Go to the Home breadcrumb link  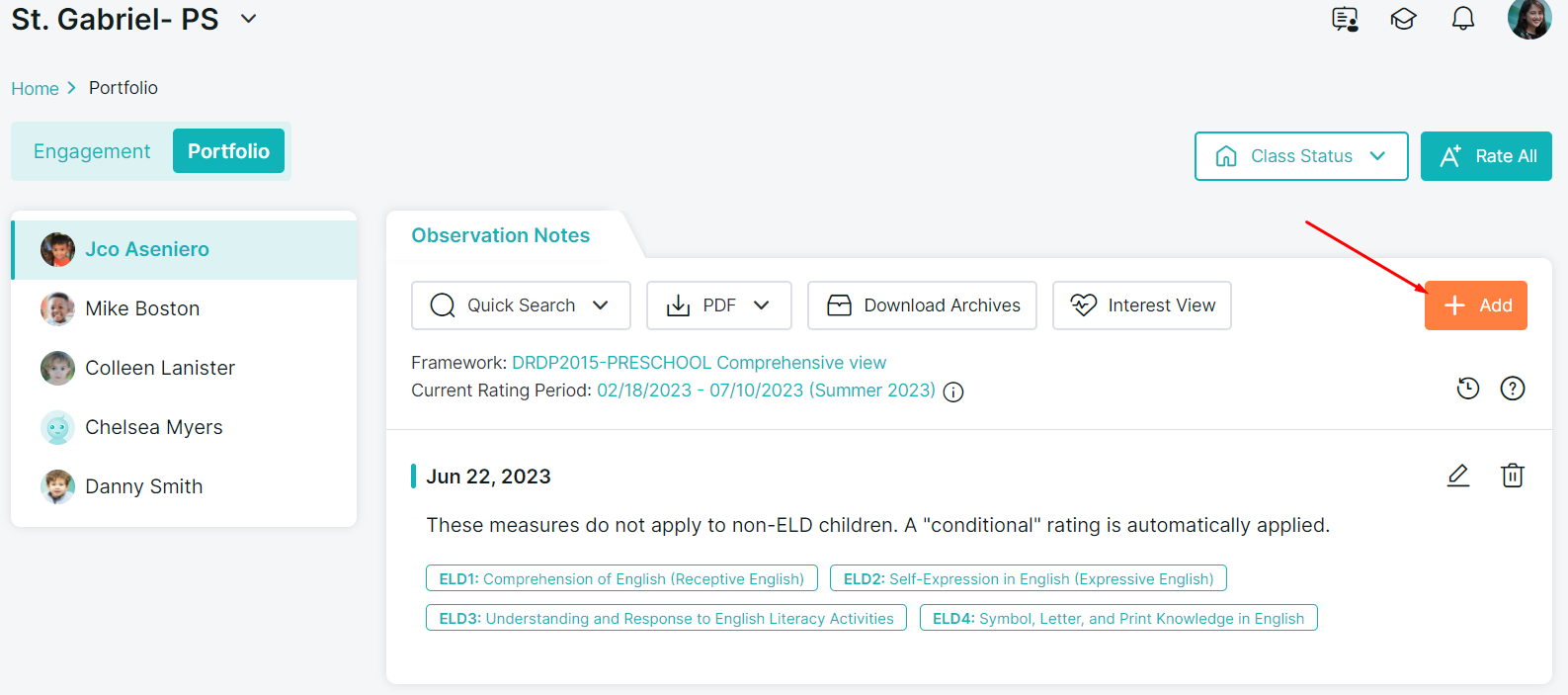[35, 89]
